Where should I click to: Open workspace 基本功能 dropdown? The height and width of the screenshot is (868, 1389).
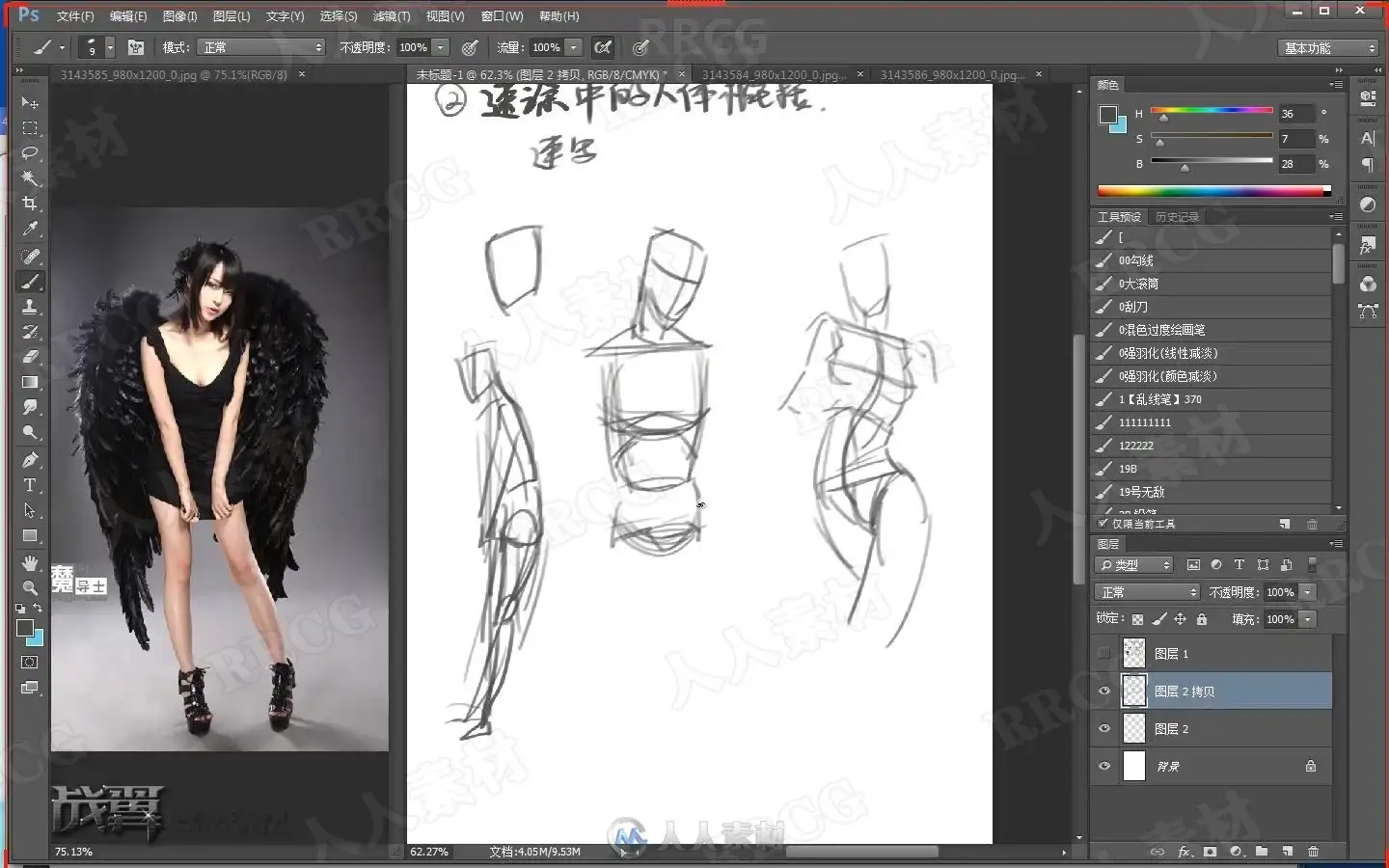pyautogui.click(x=1328, y=48)
